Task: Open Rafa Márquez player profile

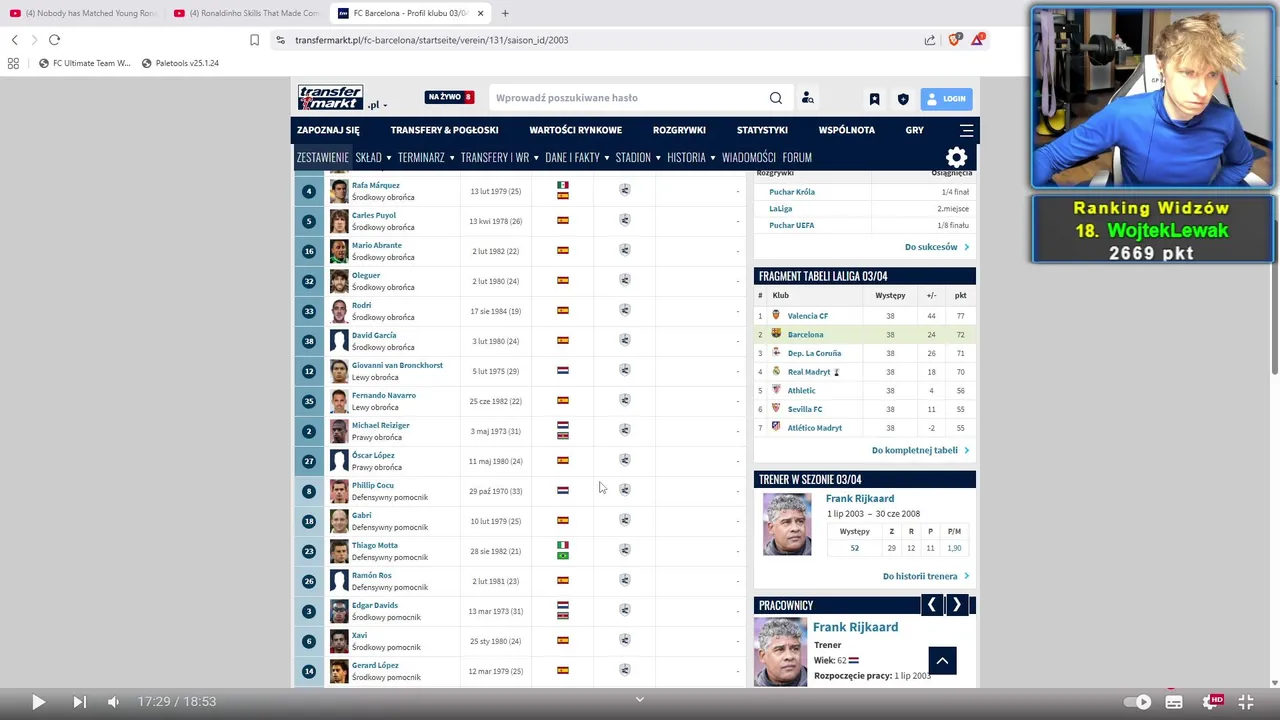Action: click(375, 185)
